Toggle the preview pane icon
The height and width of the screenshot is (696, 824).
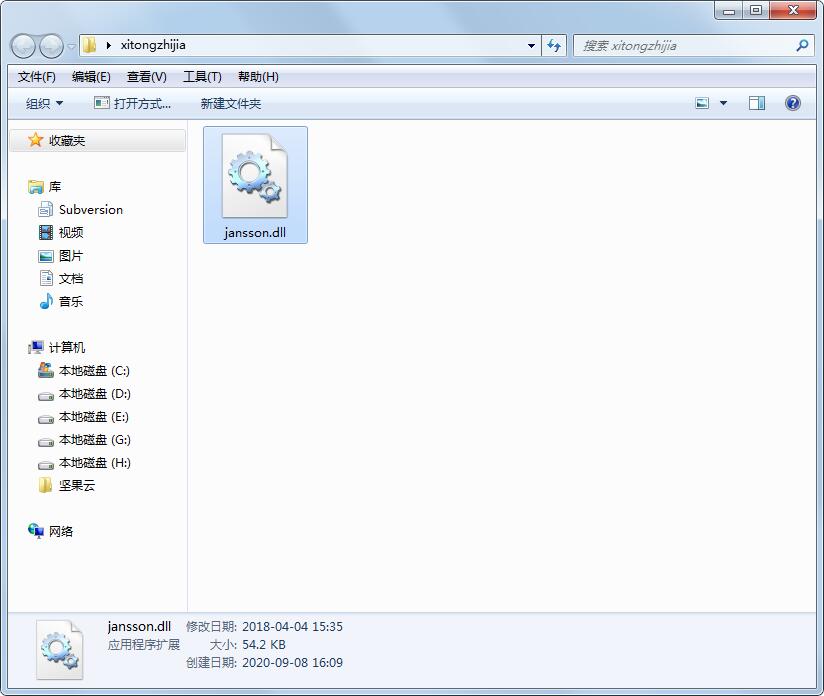pyautogui.click(x=757, y=103)
